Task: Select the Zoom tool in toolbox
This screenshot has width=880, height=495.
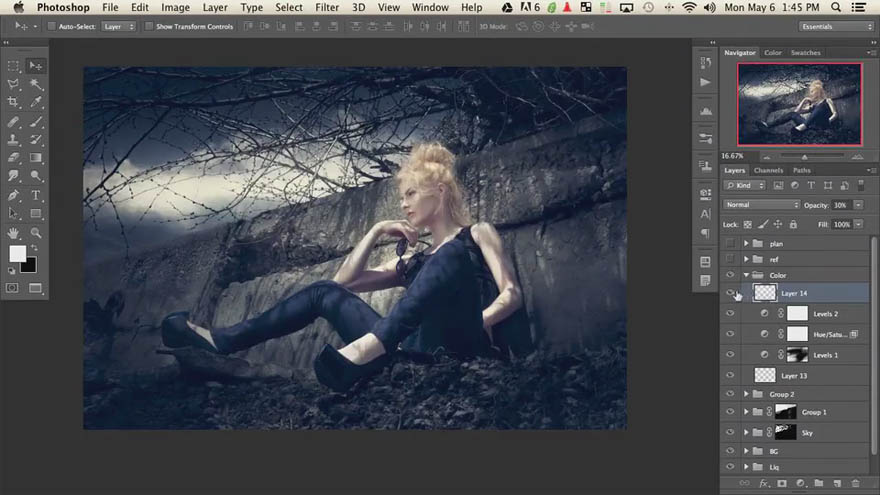Action: 35,232
